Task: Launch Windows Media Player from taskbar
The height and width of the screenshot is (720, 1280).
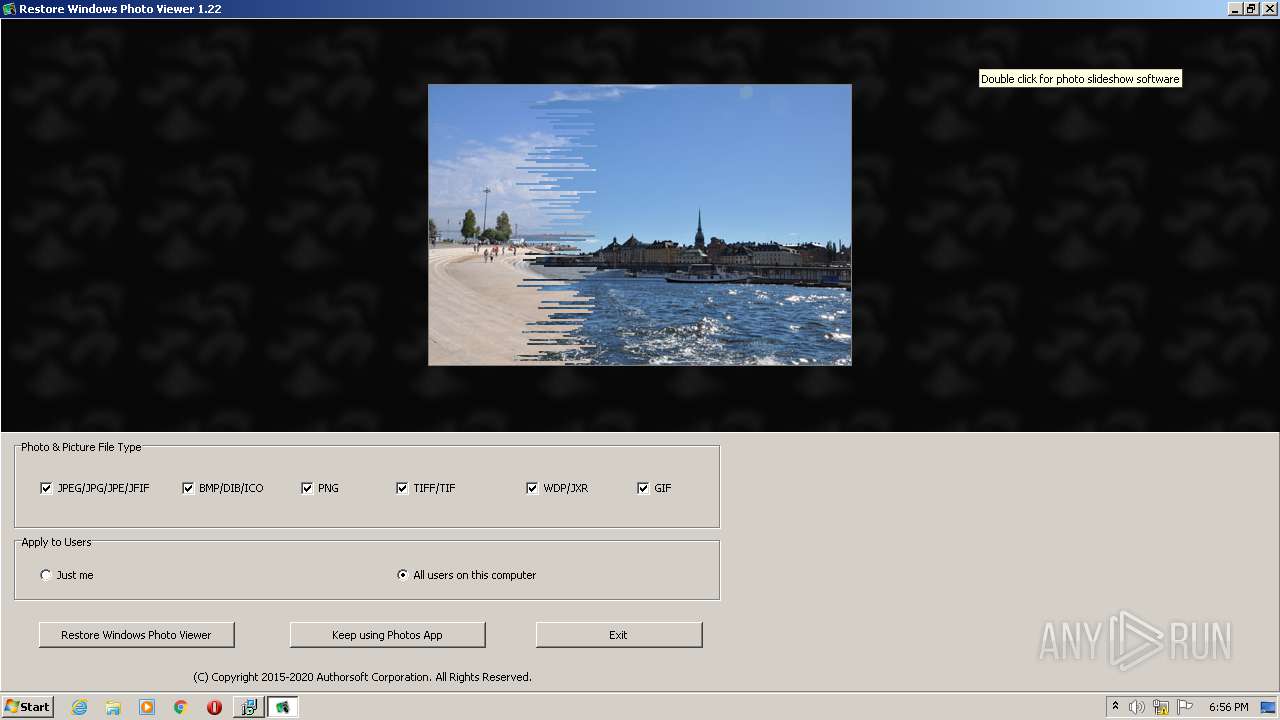Action: click(147, 707)
